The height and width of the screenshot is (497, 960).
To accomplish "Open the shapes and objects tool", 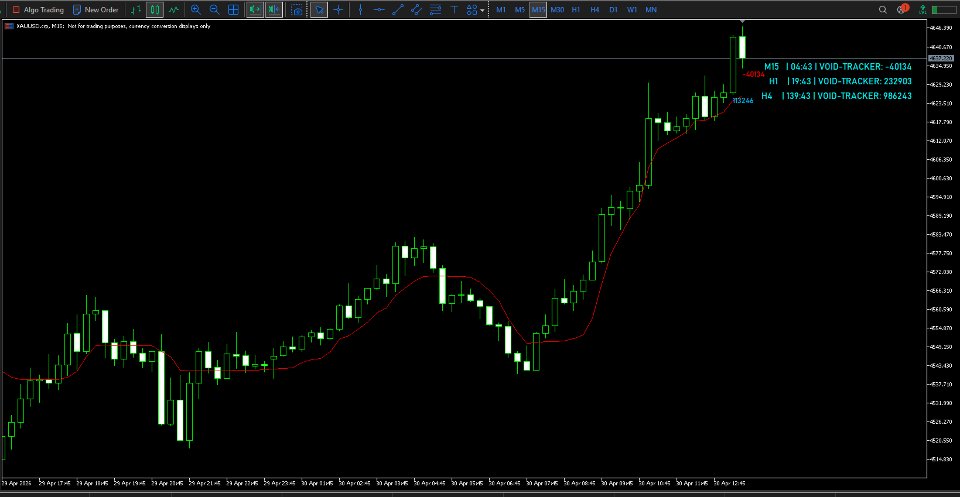I will (471, 10).
